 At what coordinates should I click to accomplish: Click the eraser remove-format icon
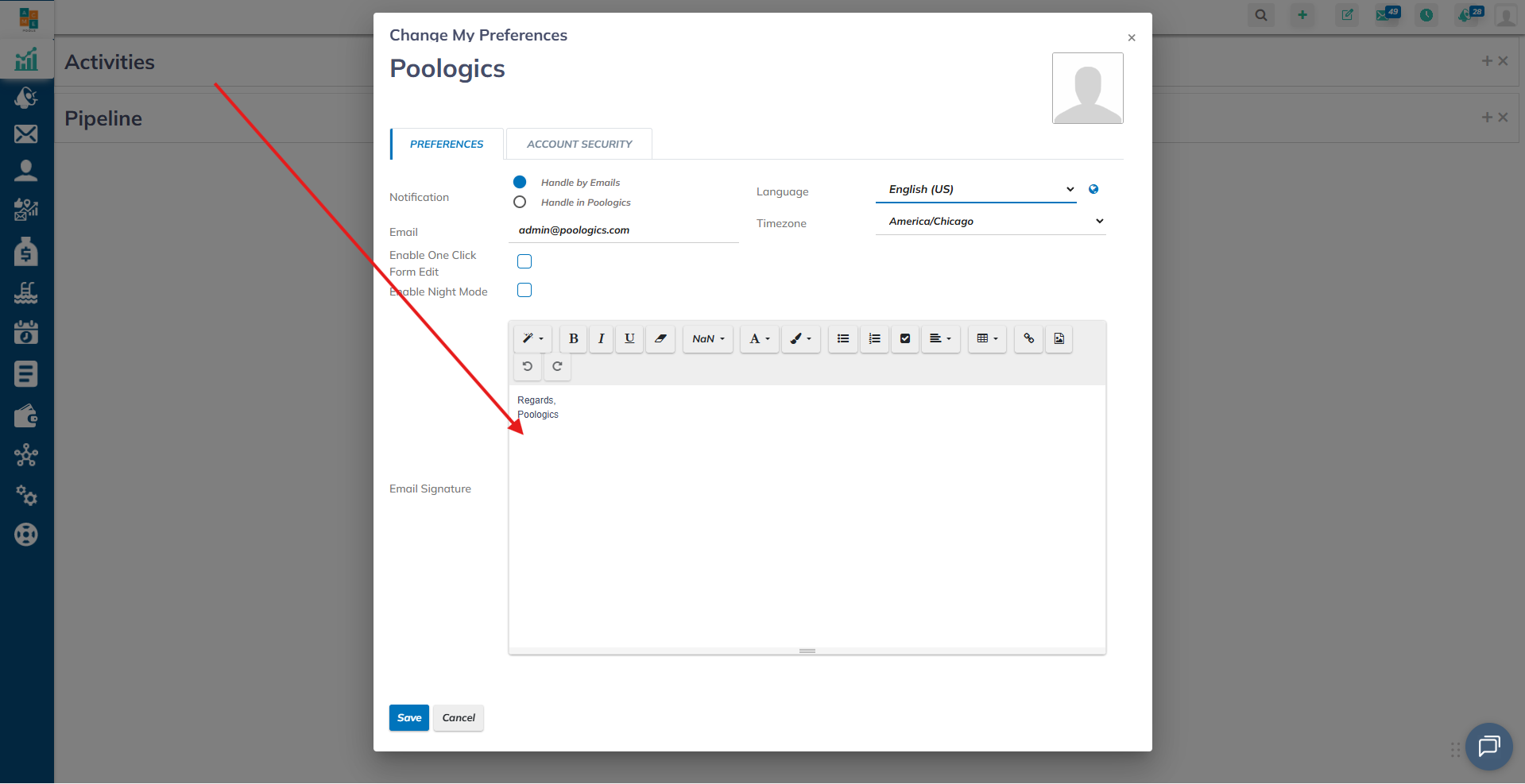(660, 338)
